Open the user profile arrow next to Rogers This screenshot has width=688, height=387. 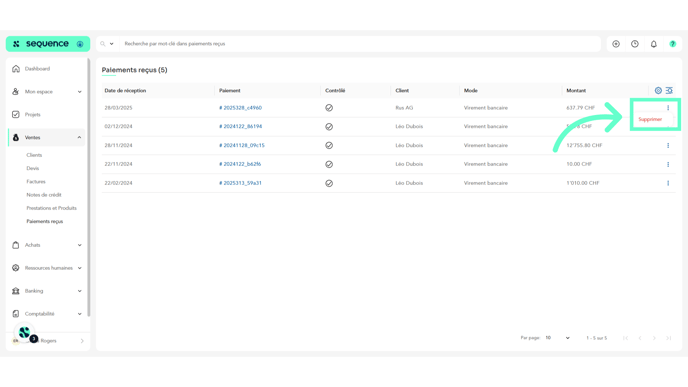pyautogui.click(x=82, y=341)
